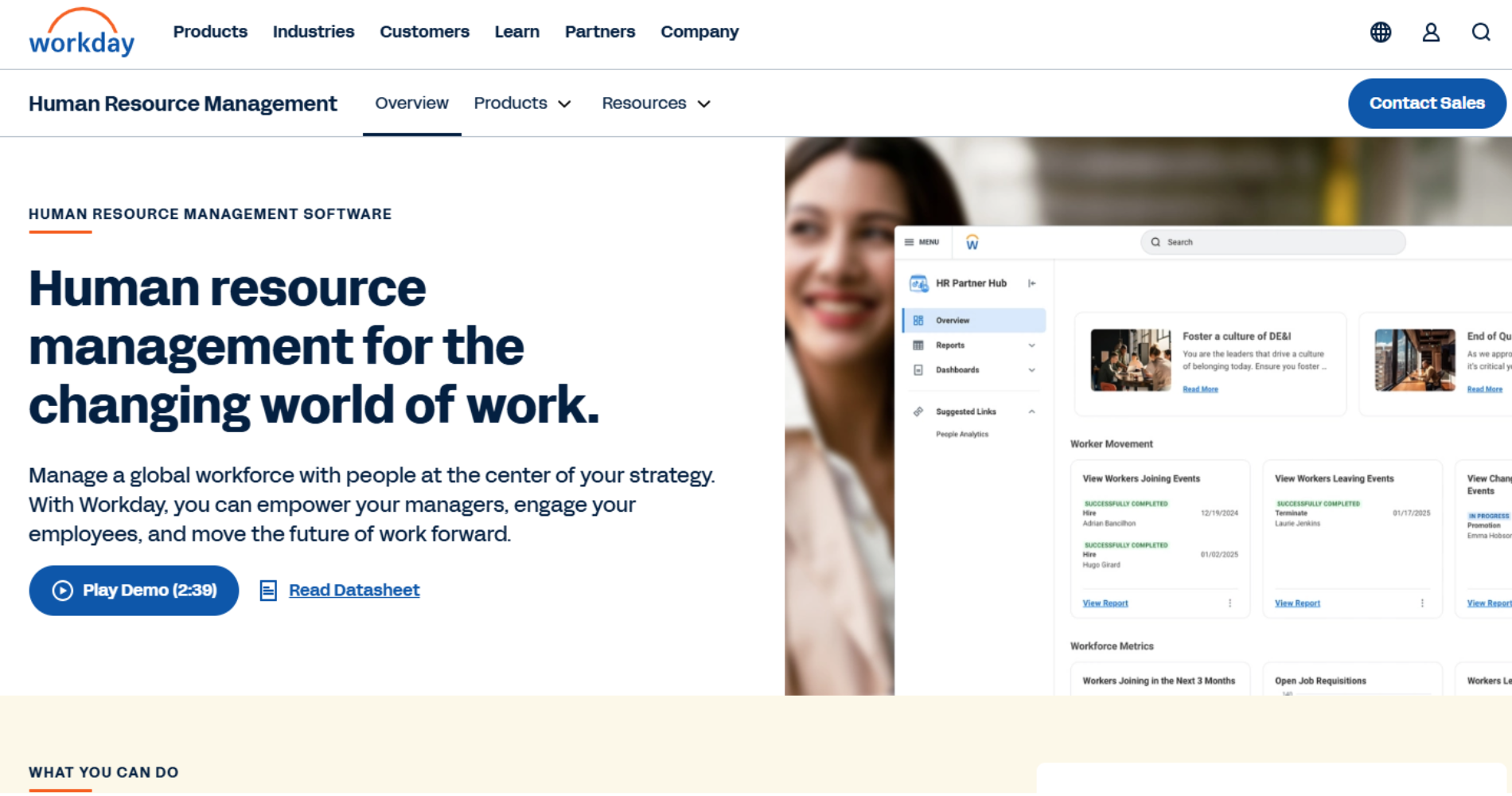Click the Search field in the dashboard
This screenshot has height=796, width=1512.
[1273, 241]
